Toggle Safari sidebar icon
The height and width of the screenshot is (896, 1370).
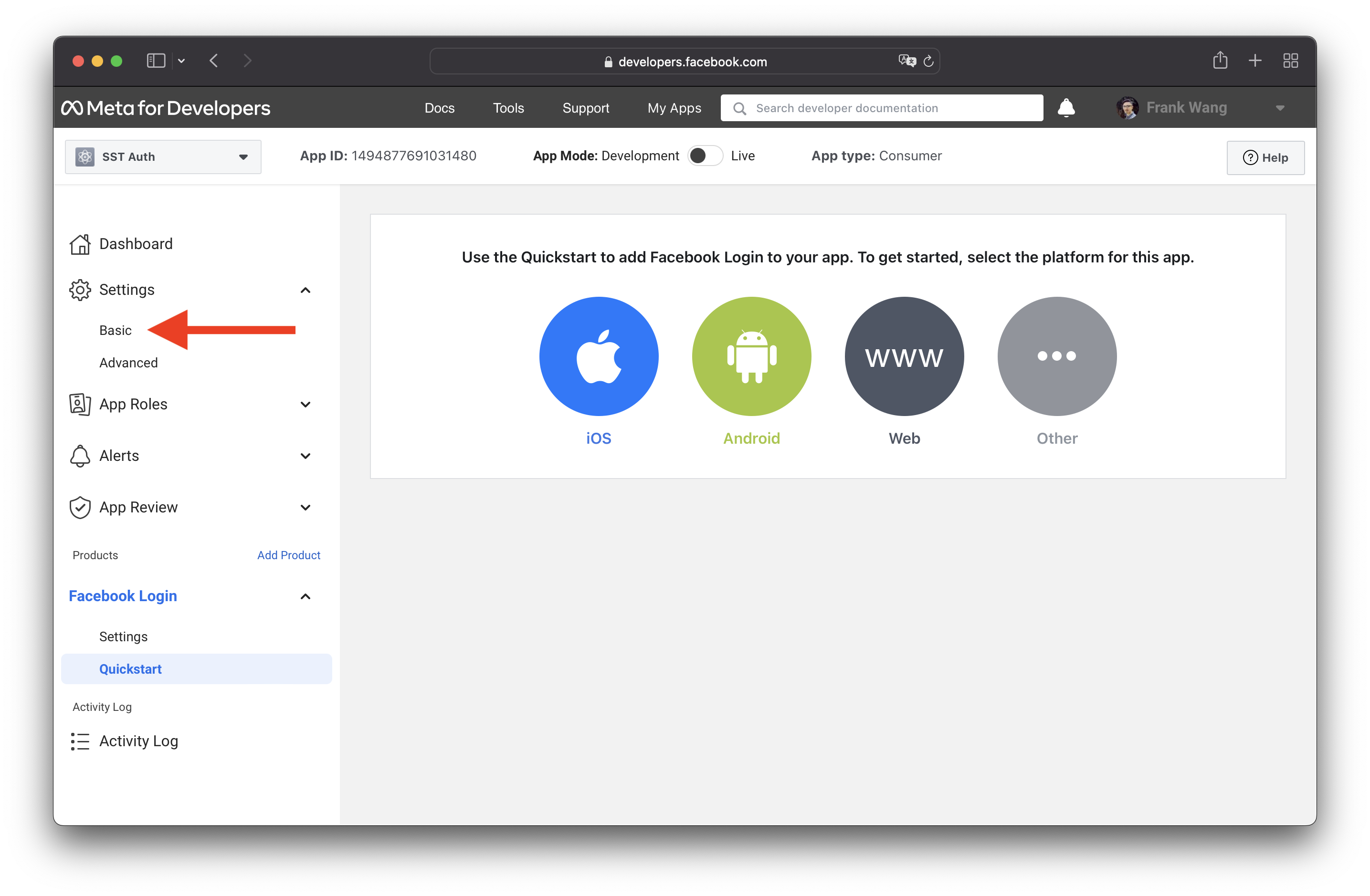(x=156, y=61)
